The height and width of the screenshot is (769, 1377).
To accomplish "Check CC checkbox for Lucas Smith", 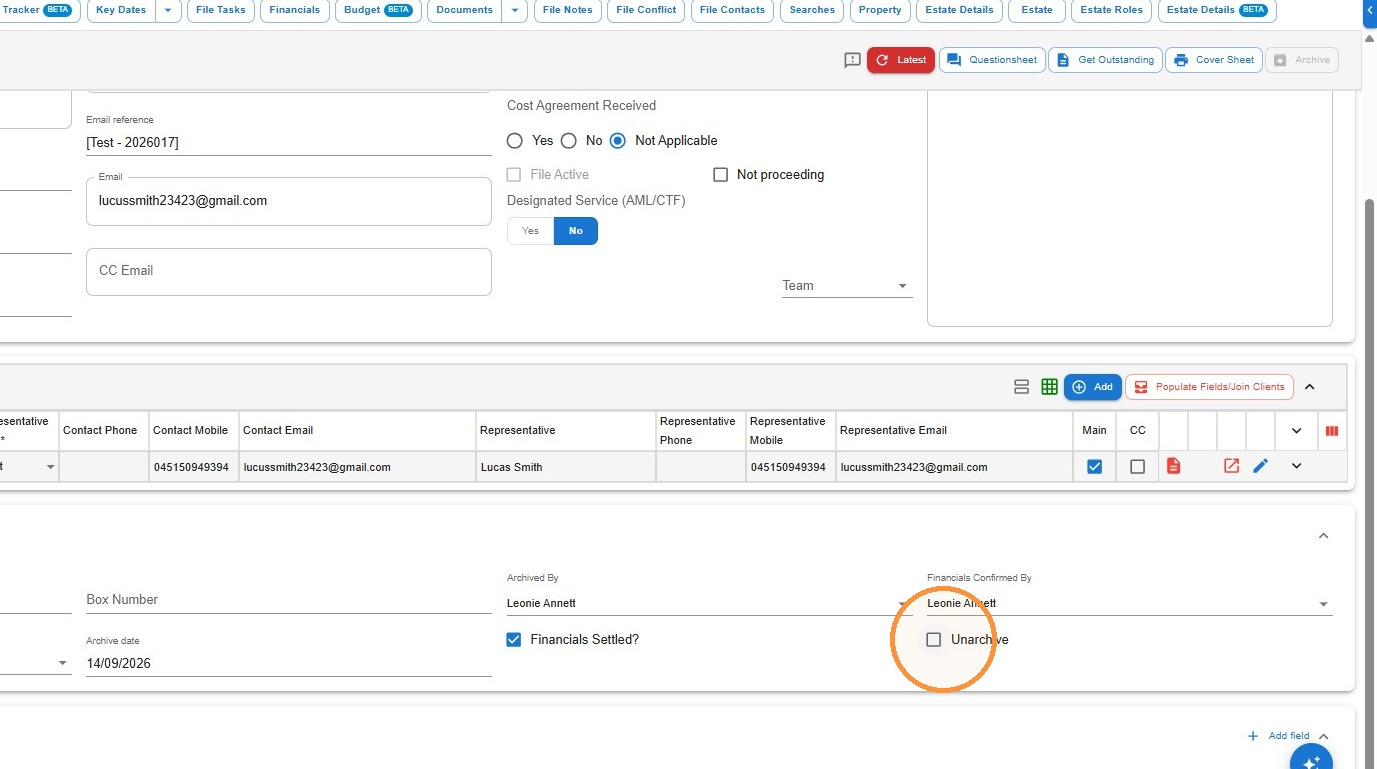I will pos(1137,467).
